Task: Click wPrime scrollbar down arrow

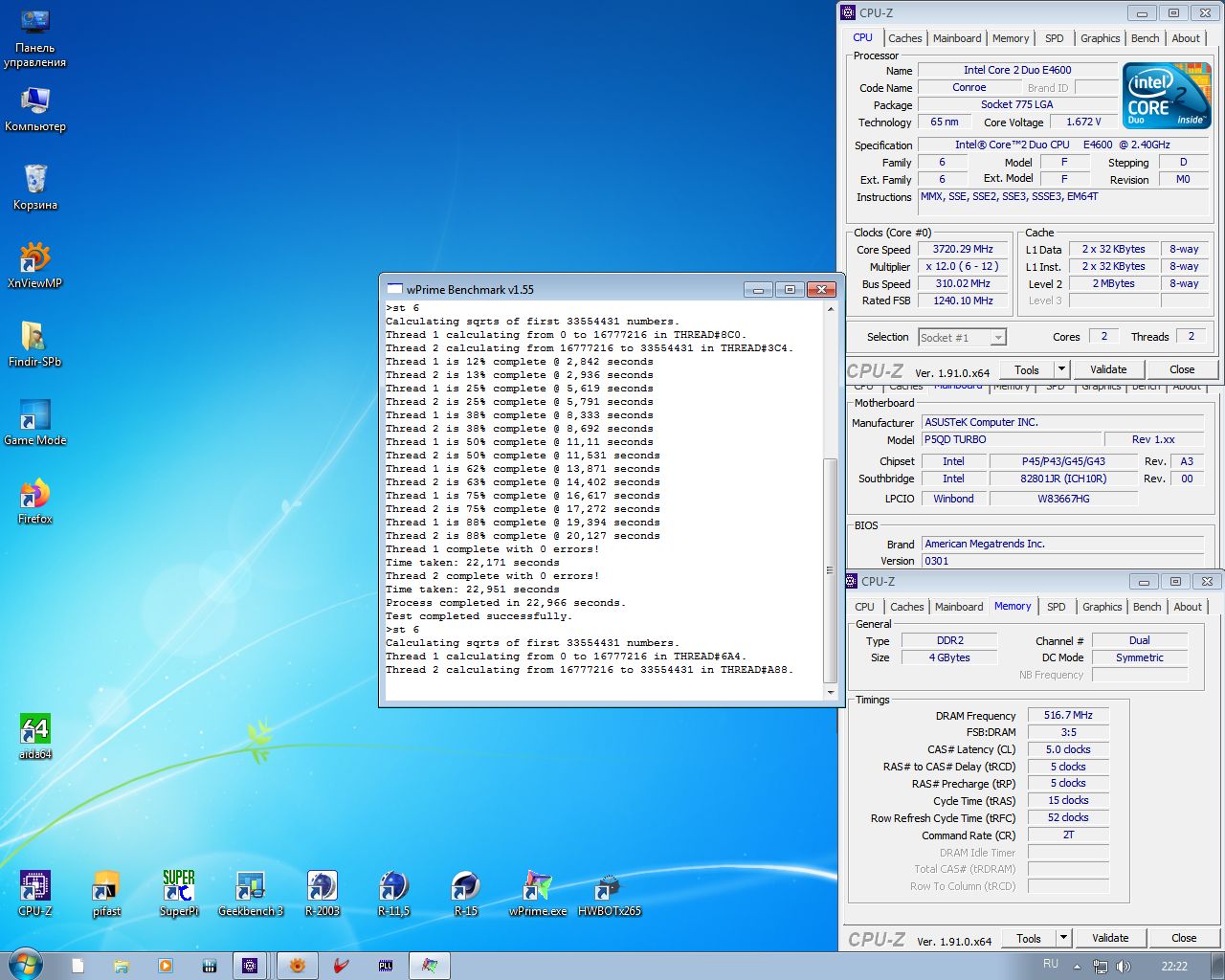Action: [x=830, y=692]
